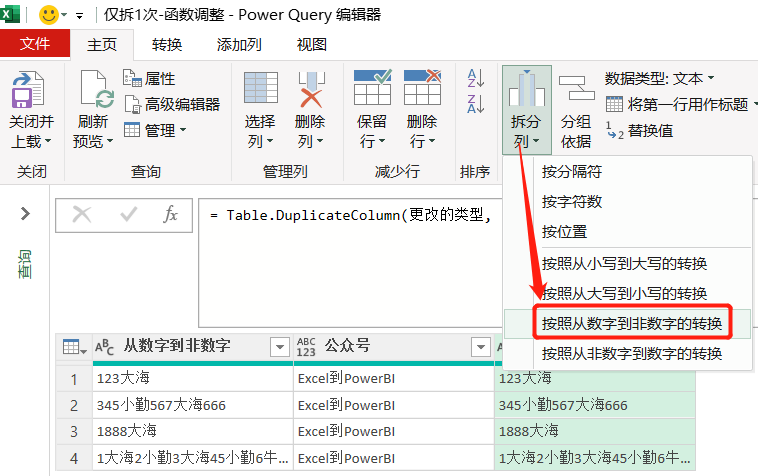
Task: Open filter dropdown of 公众号 column
Action: coord(481,346)
